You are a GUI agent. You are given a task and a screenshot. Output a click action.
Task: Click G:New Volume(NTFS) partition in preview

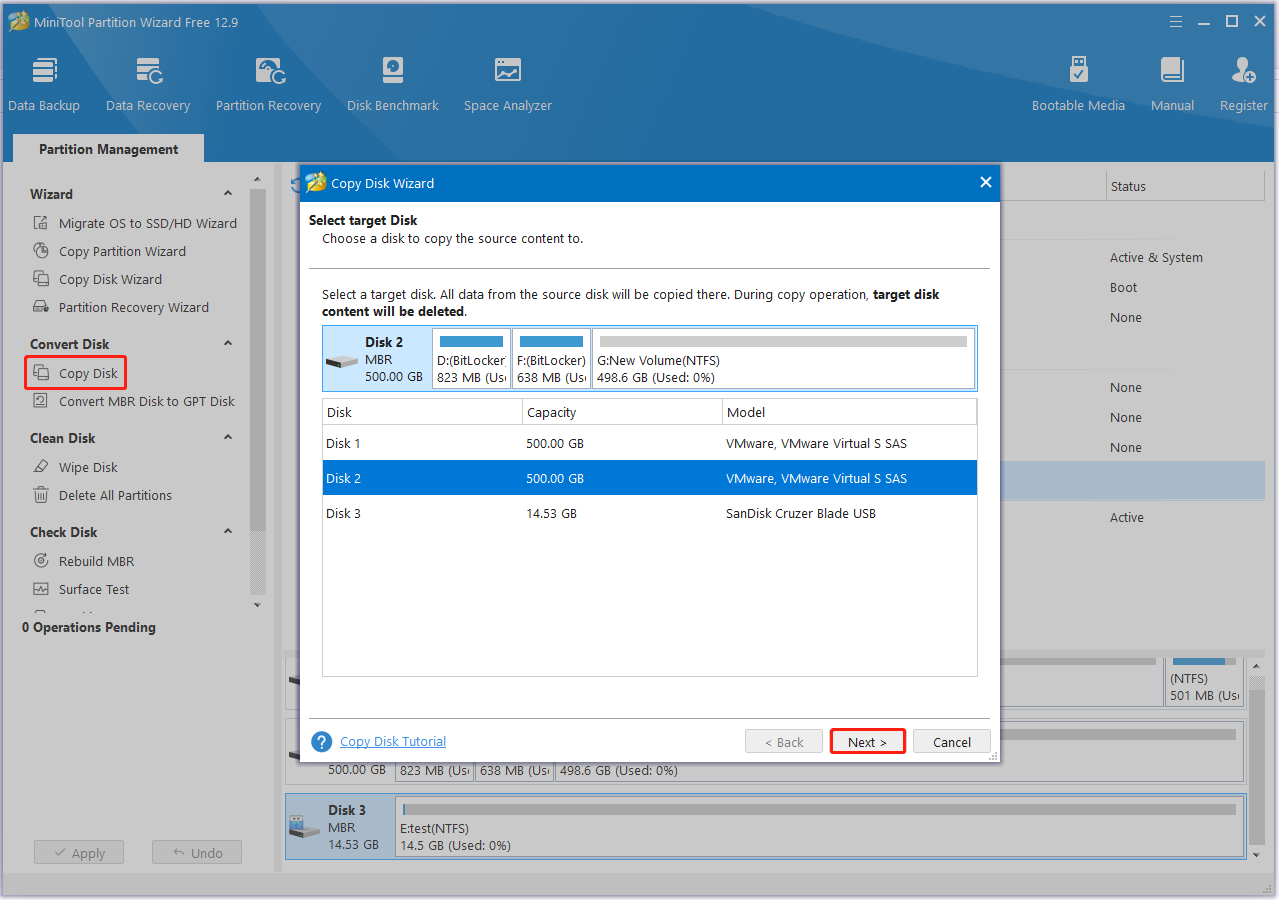coord(783,359)
